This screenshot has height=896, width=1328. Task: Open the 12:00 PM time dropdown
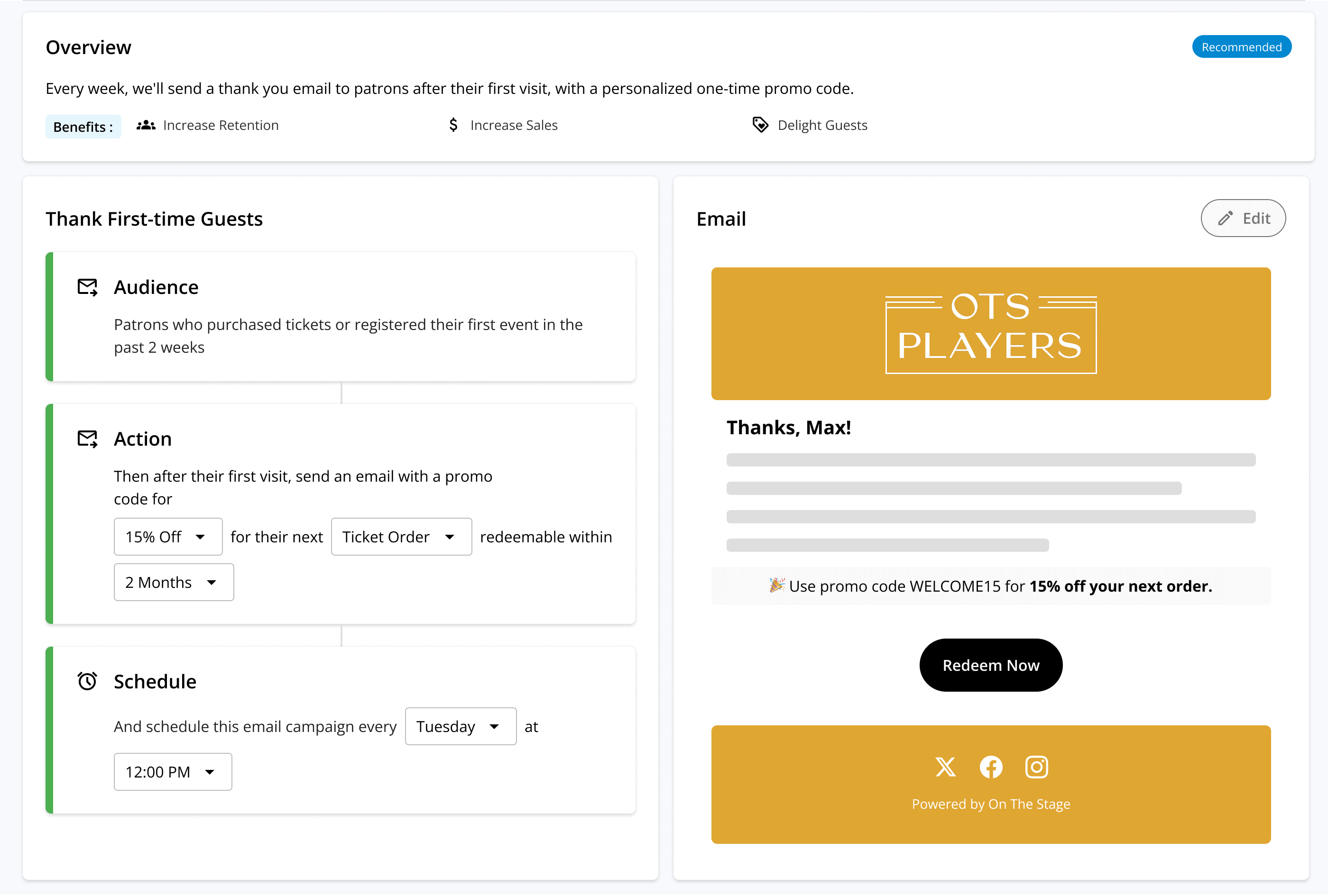click(x=173, y=771)
